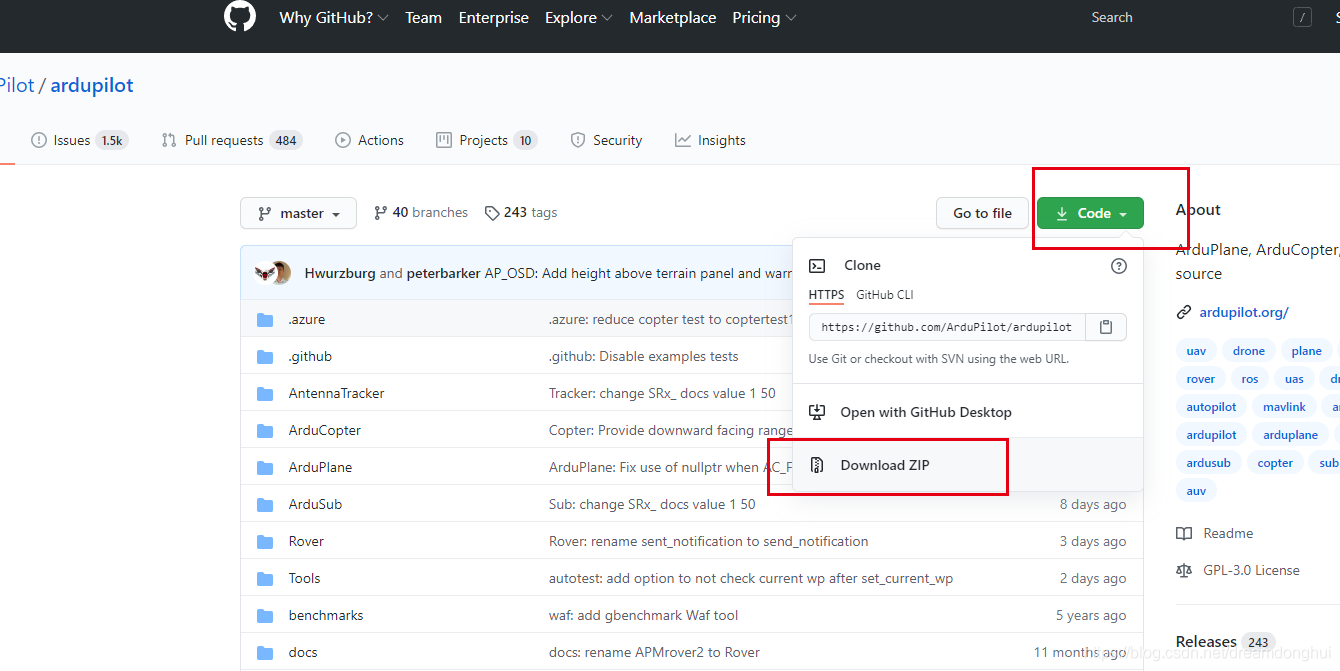Screen dimensions: 1340x671
Task: Click the peterbarker author name
Action: [443, 273]
